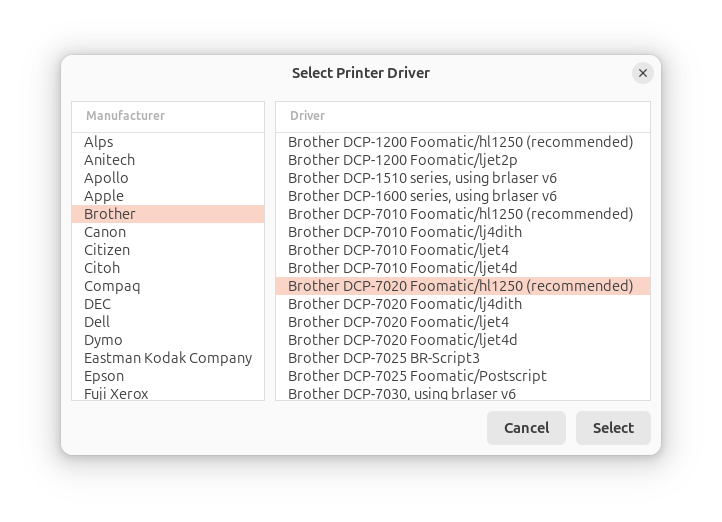This screenshot has width=722, height=522.
Task: Select Canon in the manufacturer list
Action: (x=105, y=232)
